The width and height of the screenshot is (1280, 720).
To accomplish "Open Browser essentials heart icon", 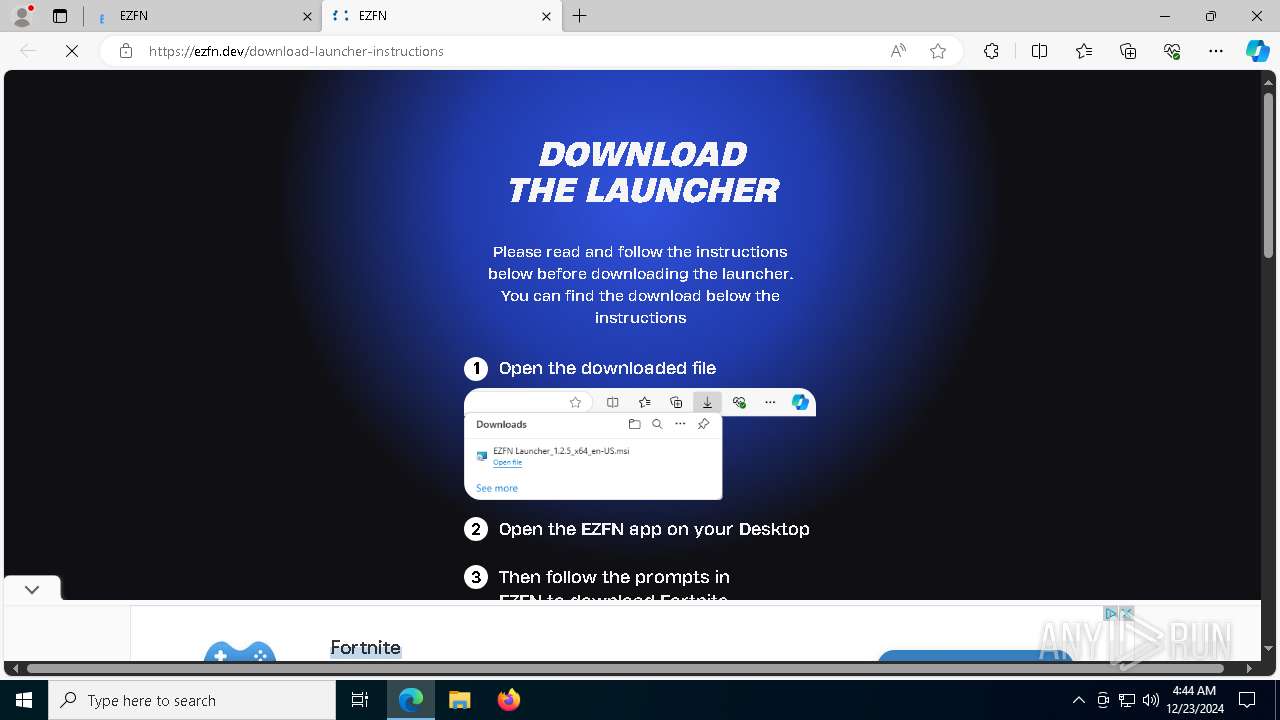I will point(1172,51).
